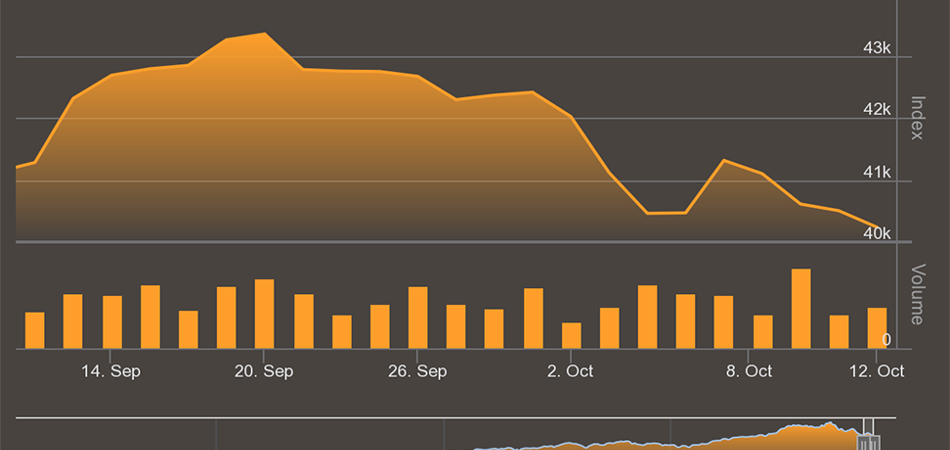The width and height of the screenshot is (950, 450).
Task: Click the shortest volume bar at 2. Oct
Action: (x=572, y=336)
